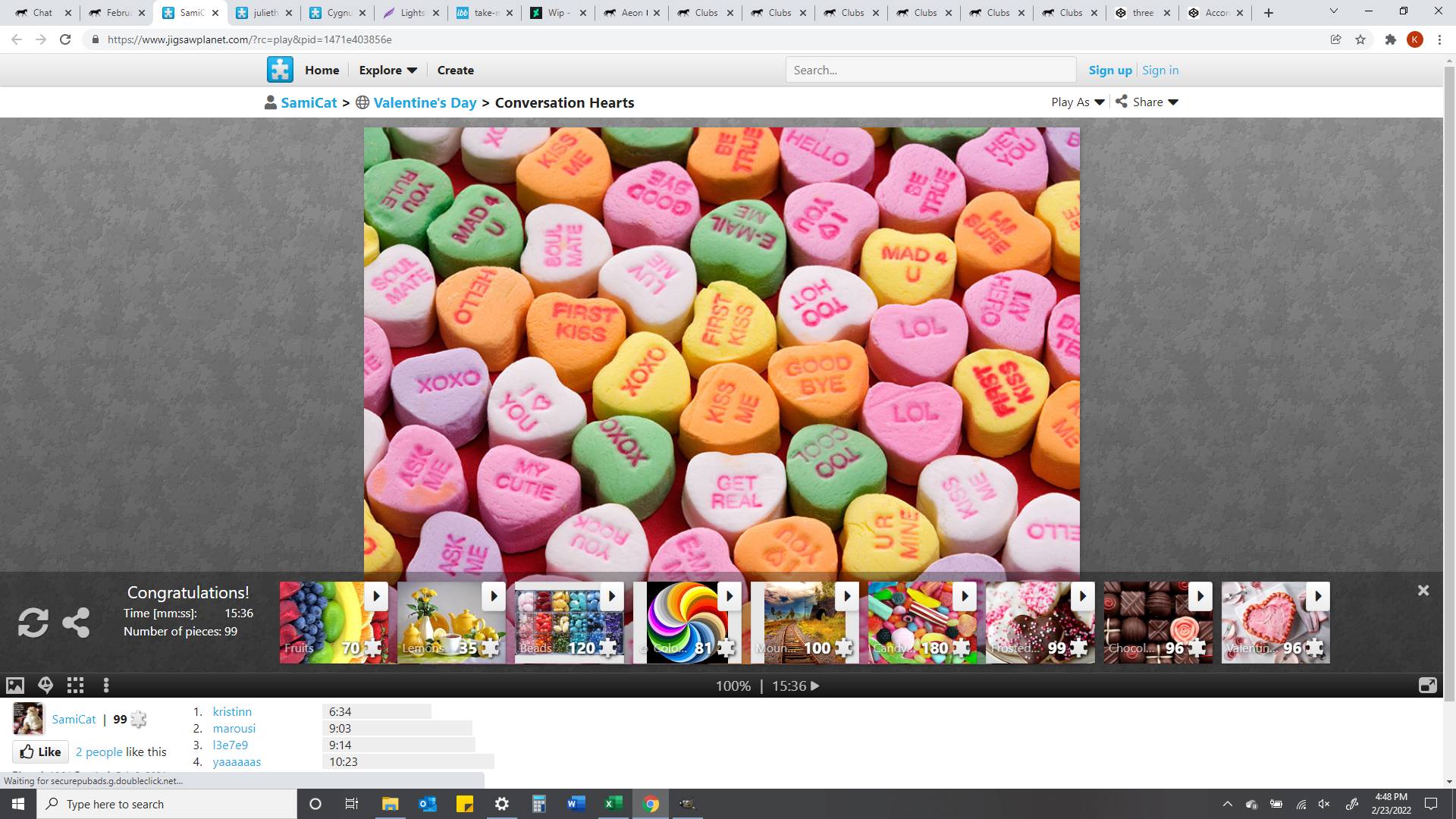The image size is (1456, 819).
Task: Play the Fruits 70-piece puzzle
Action: (x=376, y=596)
